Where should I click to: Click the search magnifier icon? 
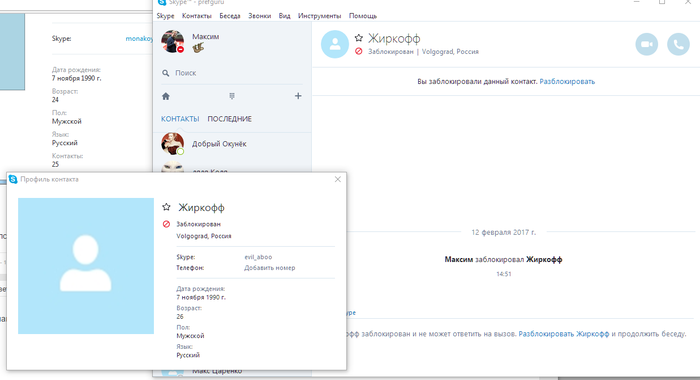coord(166,73)
